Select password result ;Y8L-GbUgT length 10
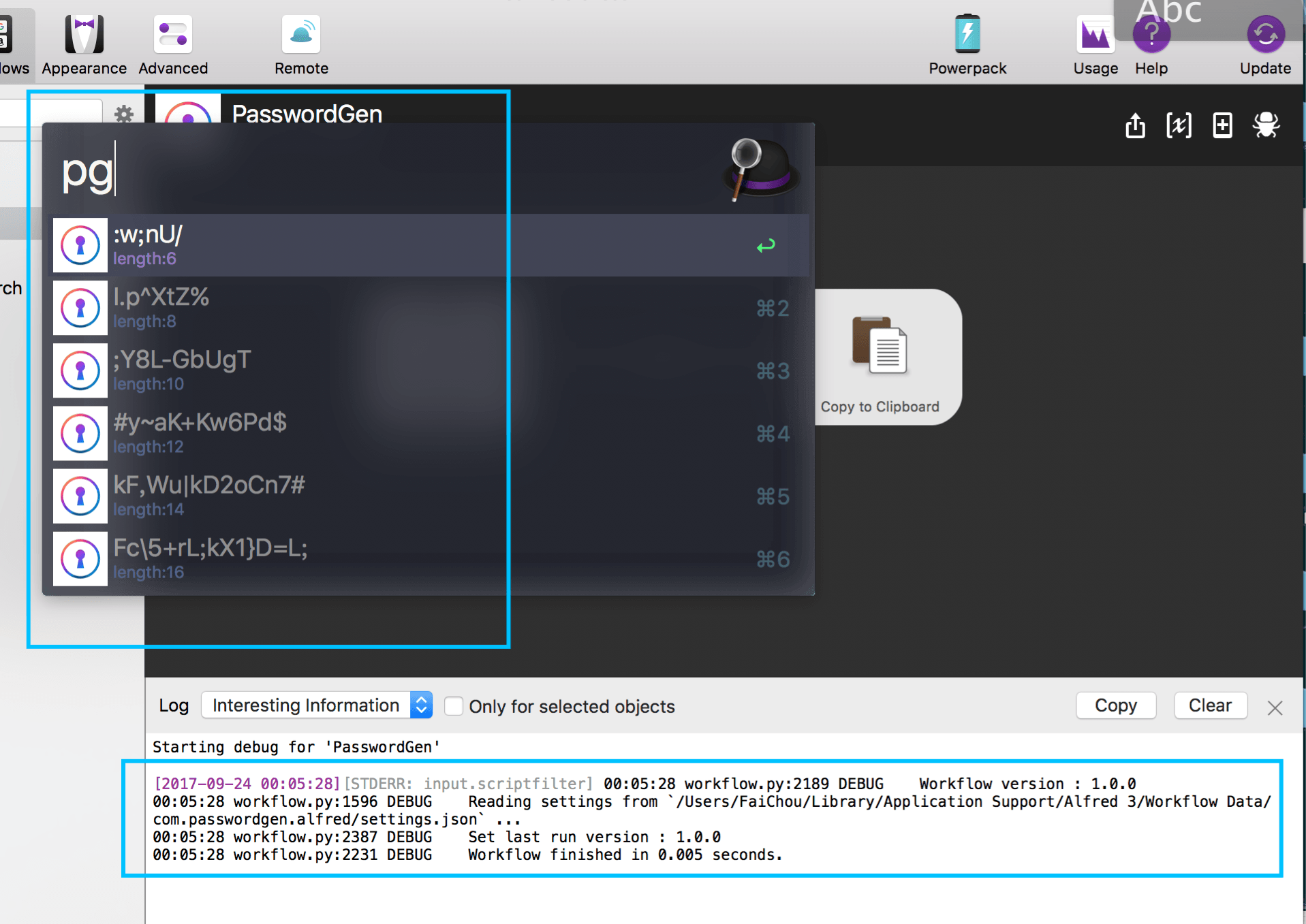Image resolution: width=1306 pixels, height=924 pixels. click(x=431, y=370)
